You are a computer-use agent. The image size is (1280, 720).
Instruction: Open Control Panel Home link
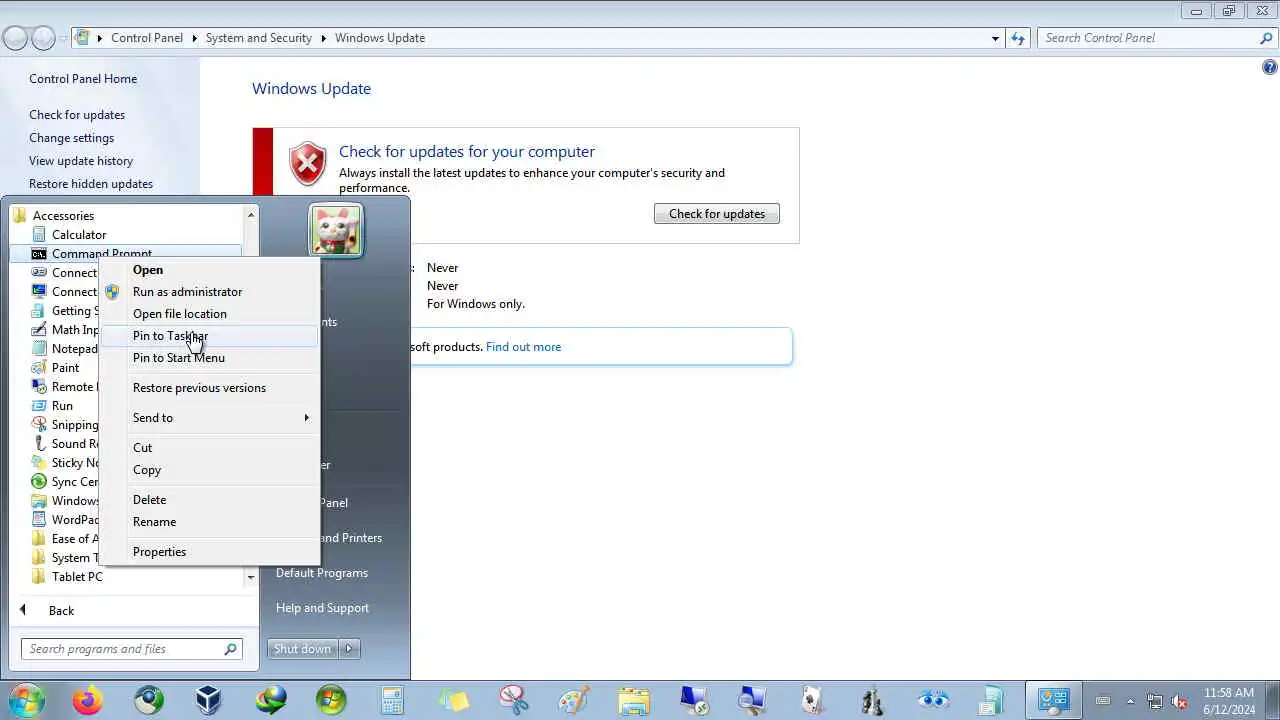pyautogui.click(x=83, y=79)
